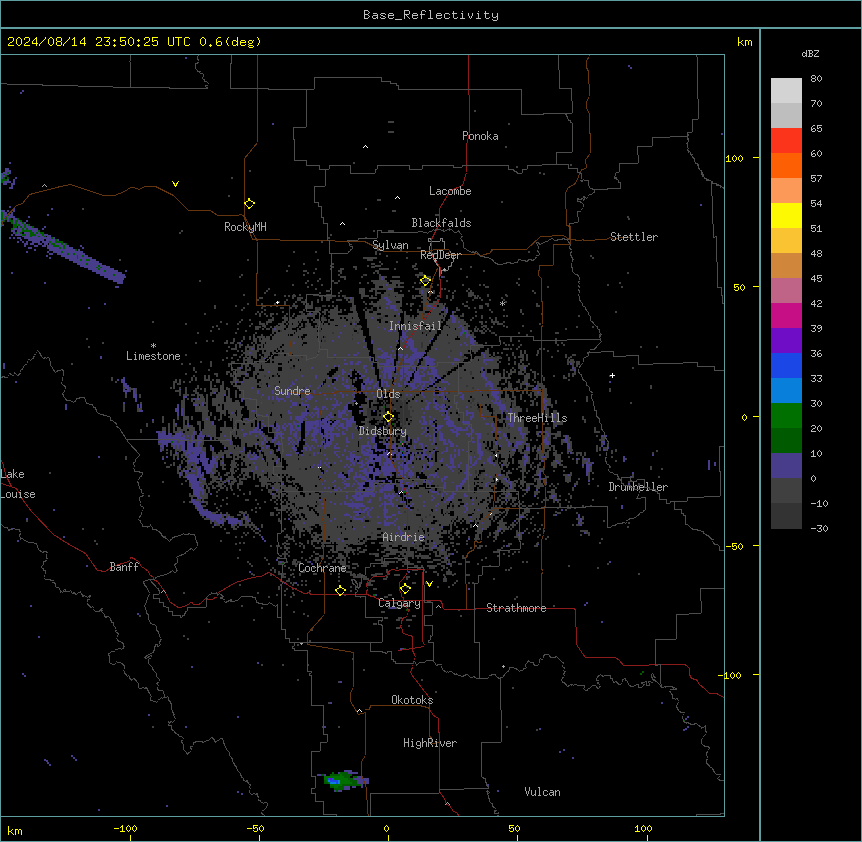Viewport: 862px width, 842px height.
Task: Pick the red swatch below 65 dBZ
Action: coord(786,141)
